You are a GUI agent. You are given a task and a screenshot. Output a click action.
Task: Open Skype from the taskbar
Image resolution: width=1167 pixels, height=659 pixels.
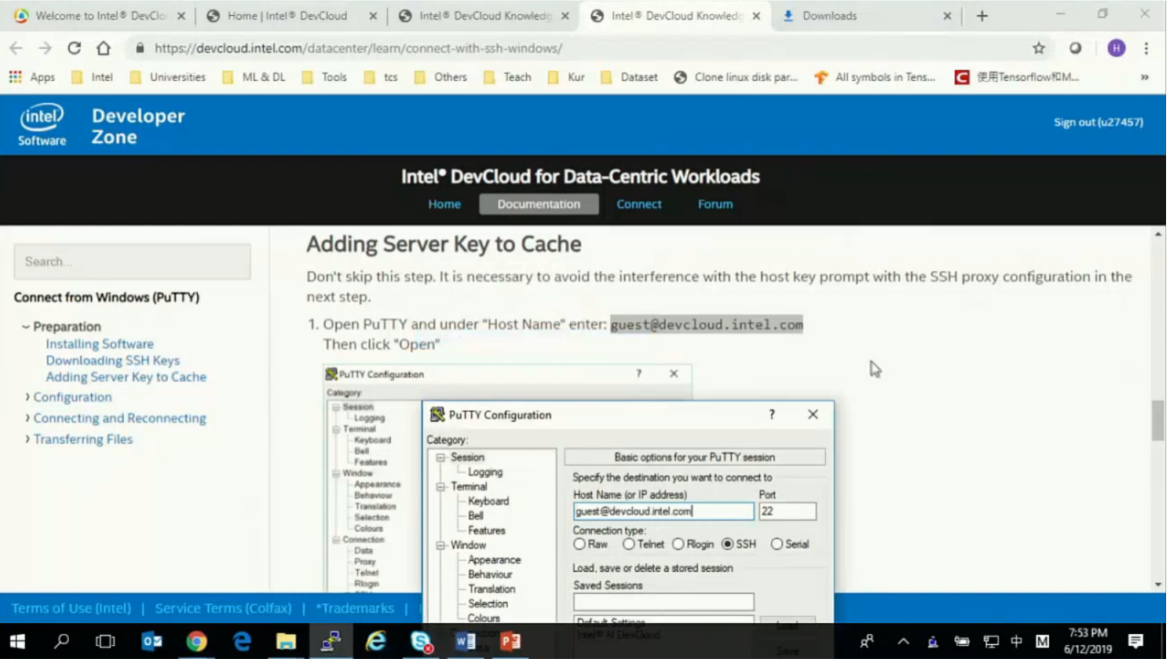421,641
